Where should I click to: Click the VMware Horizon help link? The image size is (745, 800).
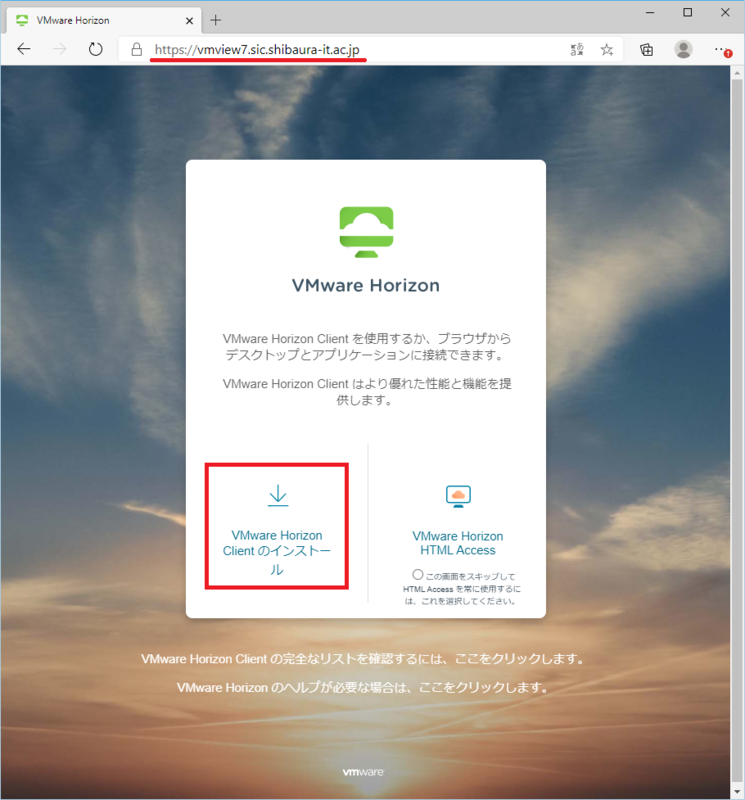click(x=363, y=687)
